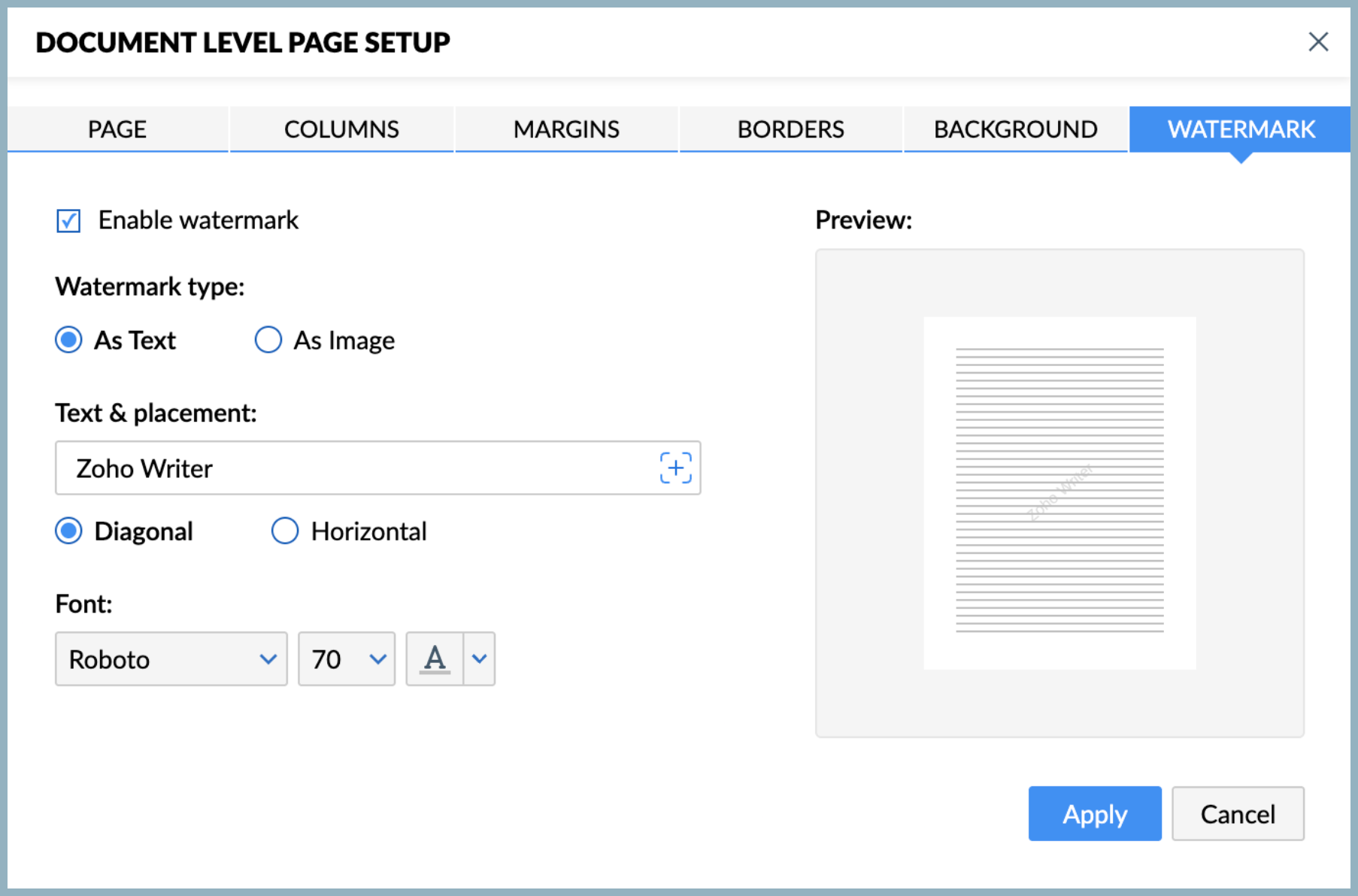This screenshot has height=896, width=1358.
Task: Expand the font color picker arrow
Action: tap(479, 658)
